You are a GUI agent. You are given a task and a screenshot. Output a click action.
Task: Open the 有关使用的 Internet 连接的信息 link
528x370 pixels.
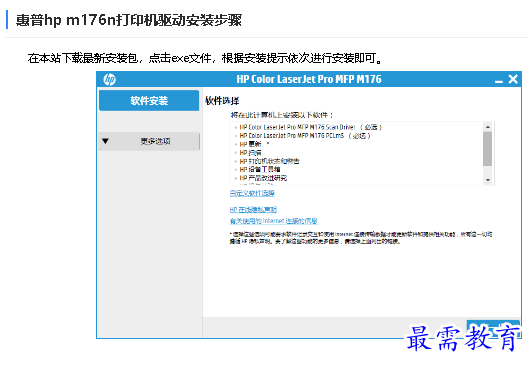(273, 221)
